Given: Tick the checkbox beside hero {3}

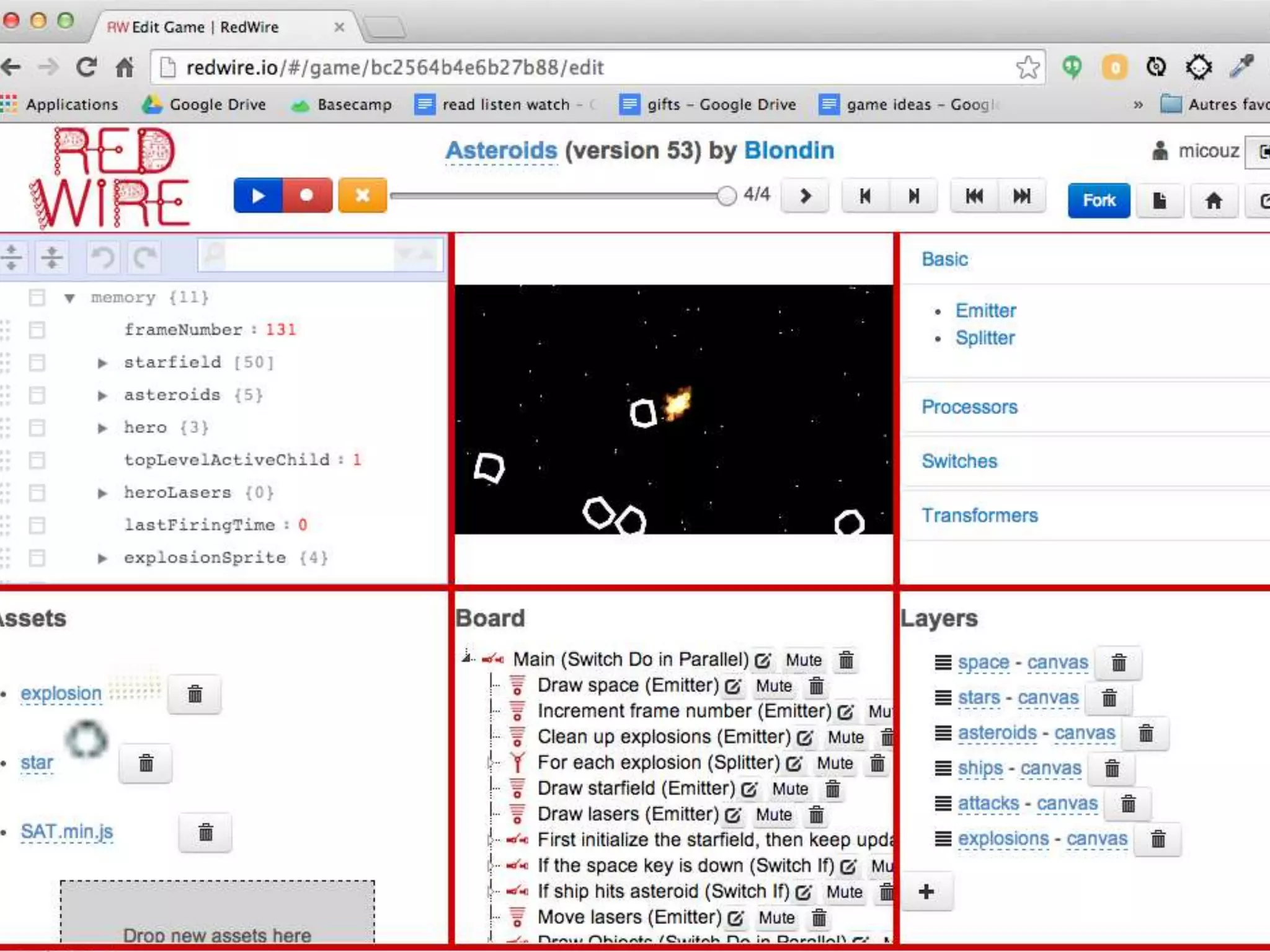Looking at the screenshot, I should [x=37, y=428].
